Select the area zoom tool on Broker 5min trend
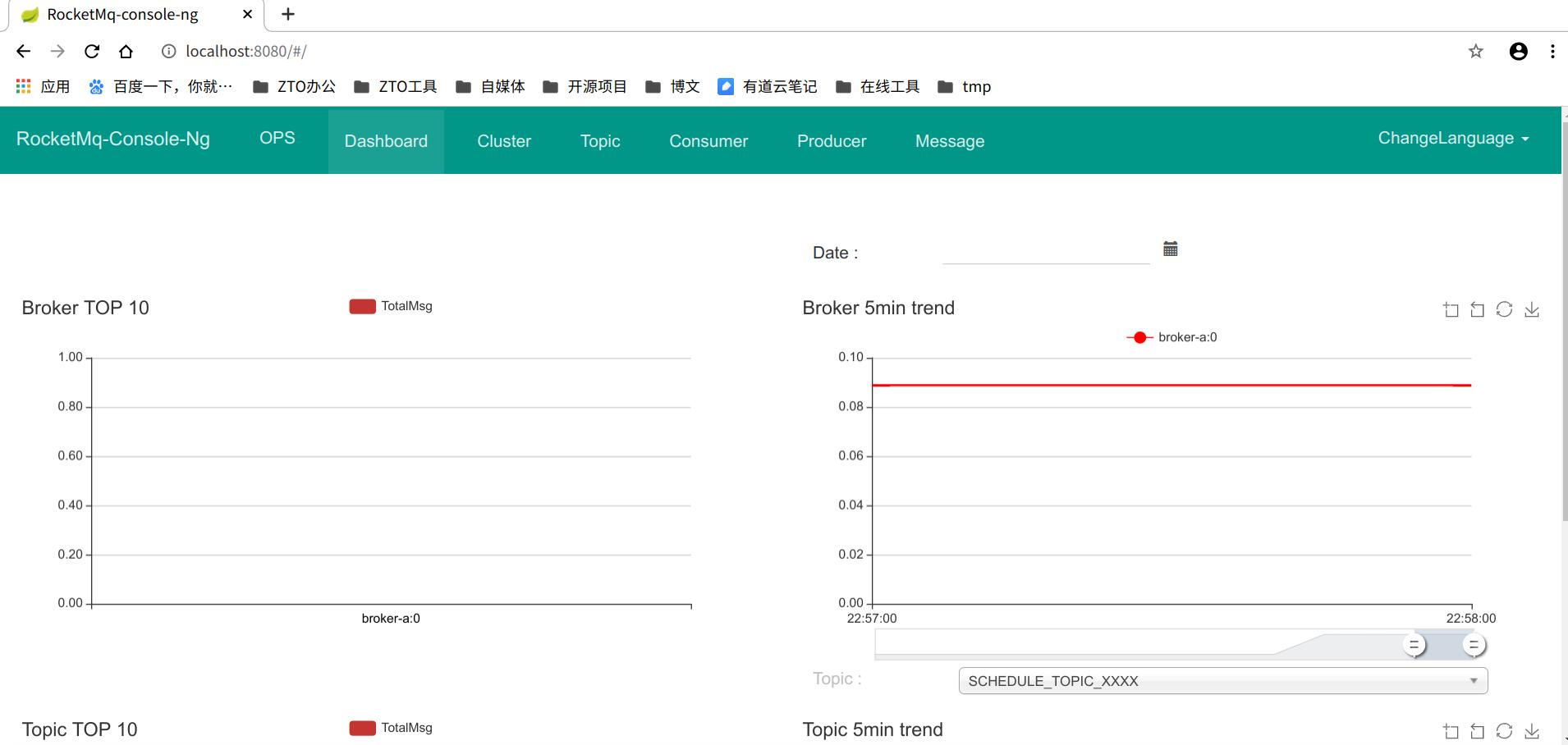The image size is (1568, 745). [1451, 309]
